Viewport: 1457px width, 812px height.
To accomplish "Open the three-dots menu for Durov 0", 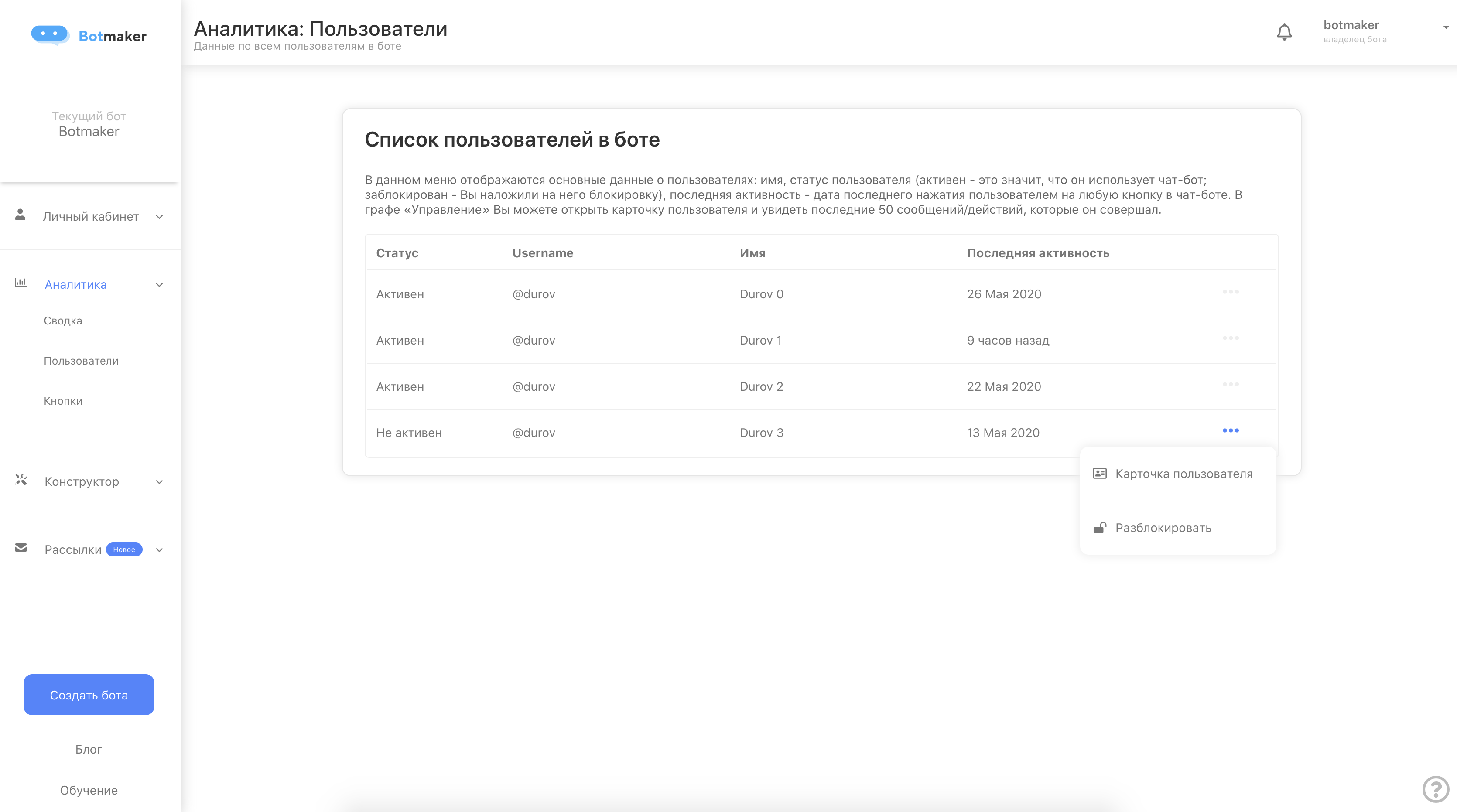I will pyautogui.click(x=1230, y=292).
